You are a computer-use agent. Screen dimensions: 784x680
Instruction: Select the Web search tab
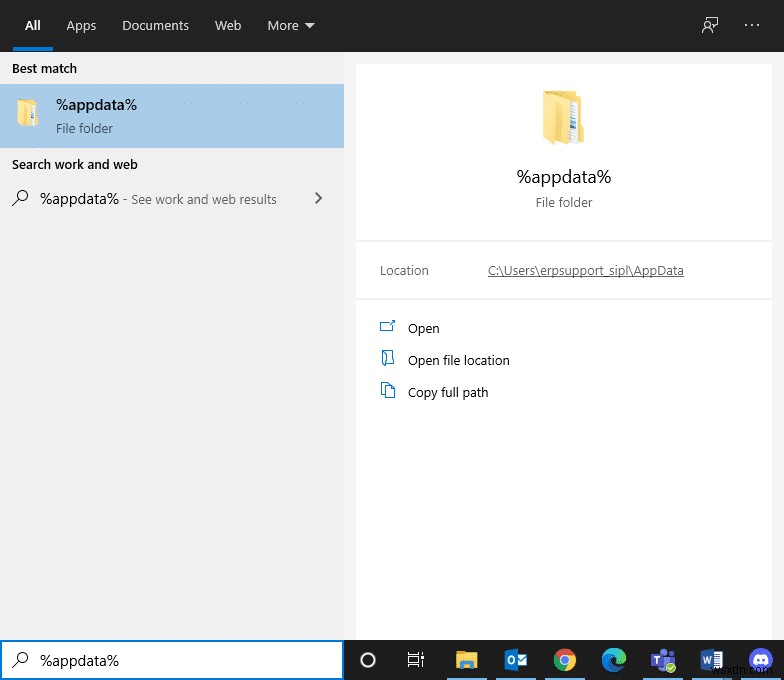tap(228, 26)
